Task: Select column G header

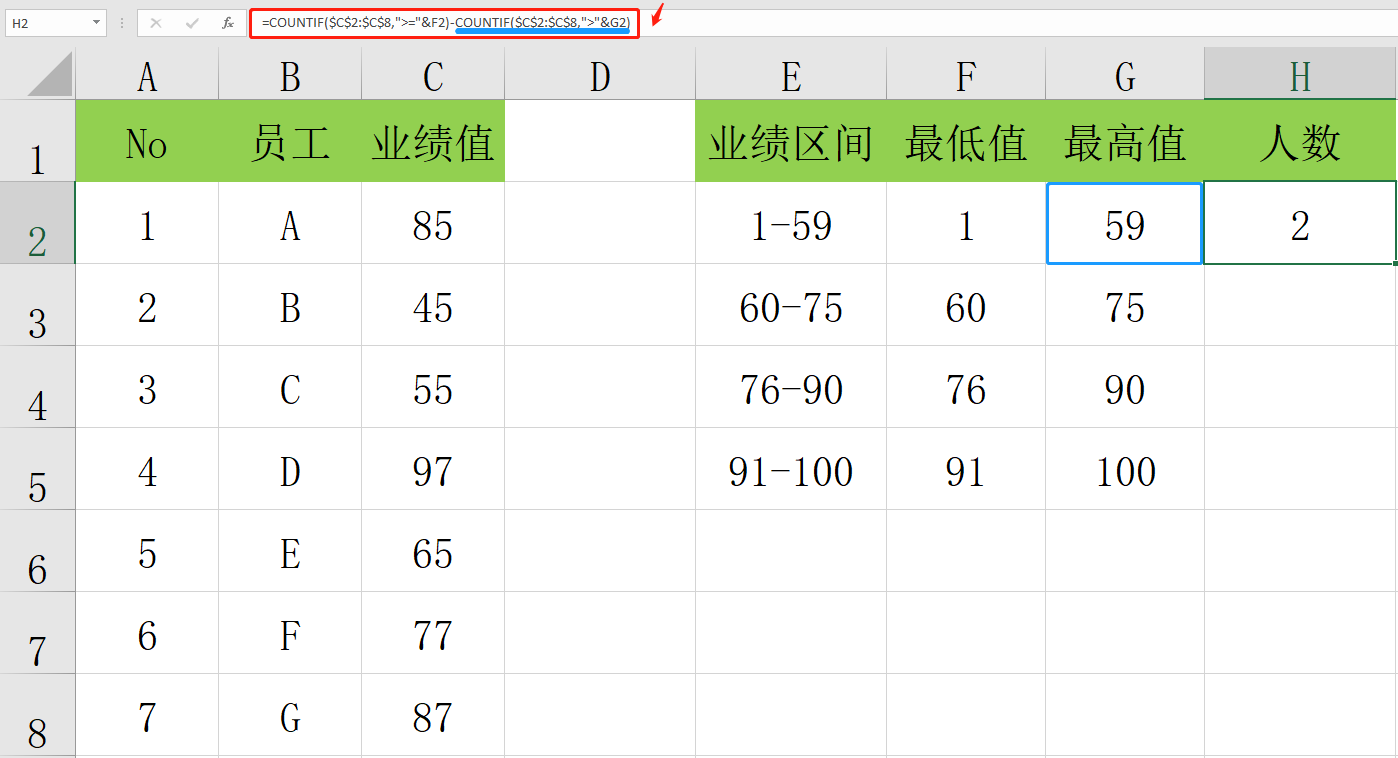Action: [1125, 74]
